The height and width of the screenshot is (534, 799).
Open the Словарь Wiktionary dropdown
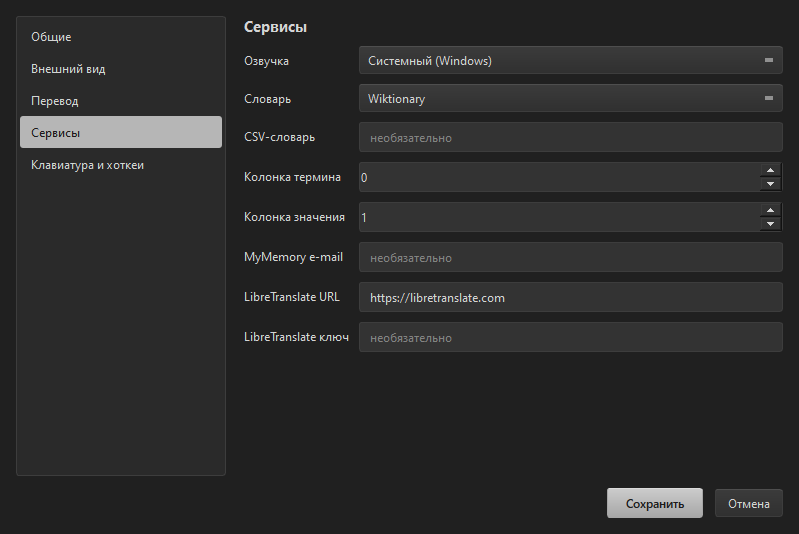tap(571, 98)
